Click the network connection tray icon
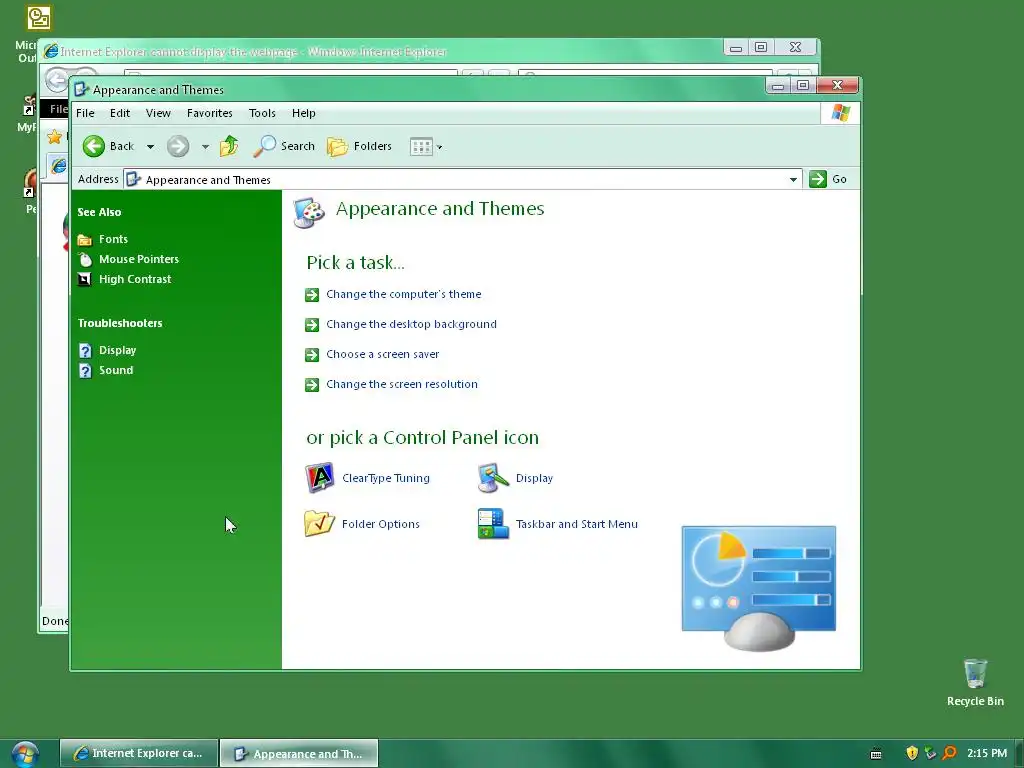The width and height of the screenshot is (1024, 768). tap(931, 753)
